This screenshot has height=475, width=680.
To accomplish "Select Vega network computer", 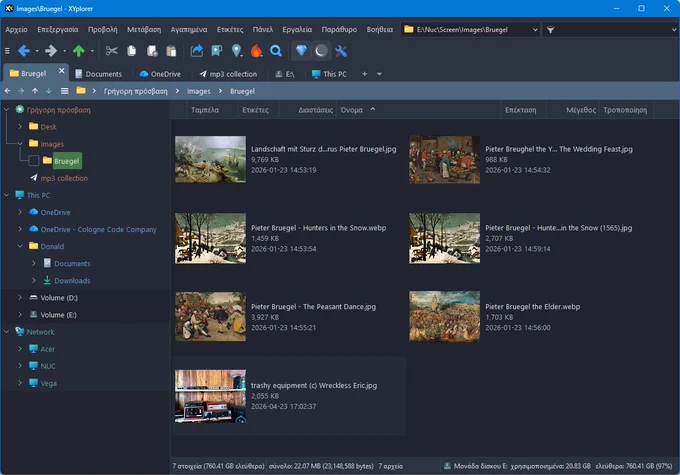I will (48, 383).
